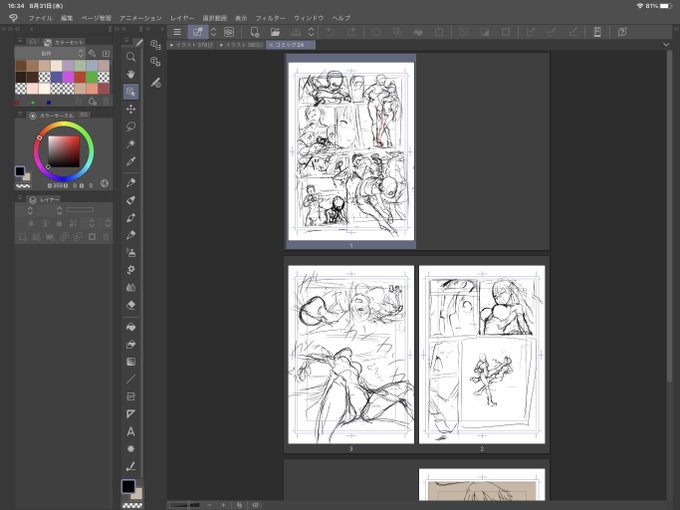680x510 pixels.
Task: Select the Decoration tool
Action: 131,270
